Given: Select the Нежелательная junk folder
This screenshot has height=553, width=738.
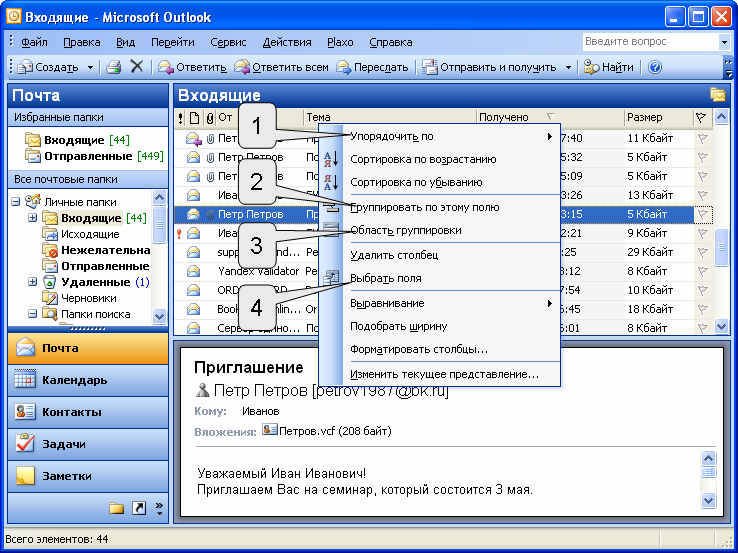Looking at the screenshot, I should (x=96, y=250).
